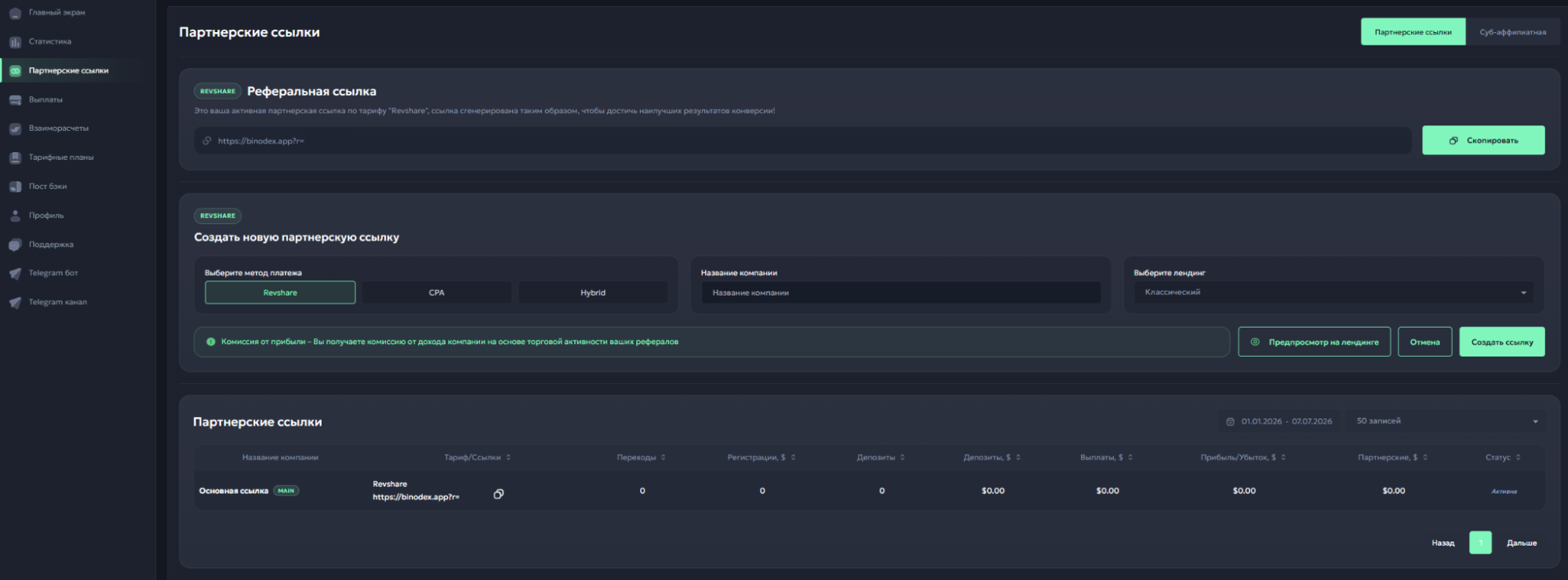The image size is (1568, 580).
Task: Switch to Суб-аффилиатная tab
Action: pos(1512,32)
